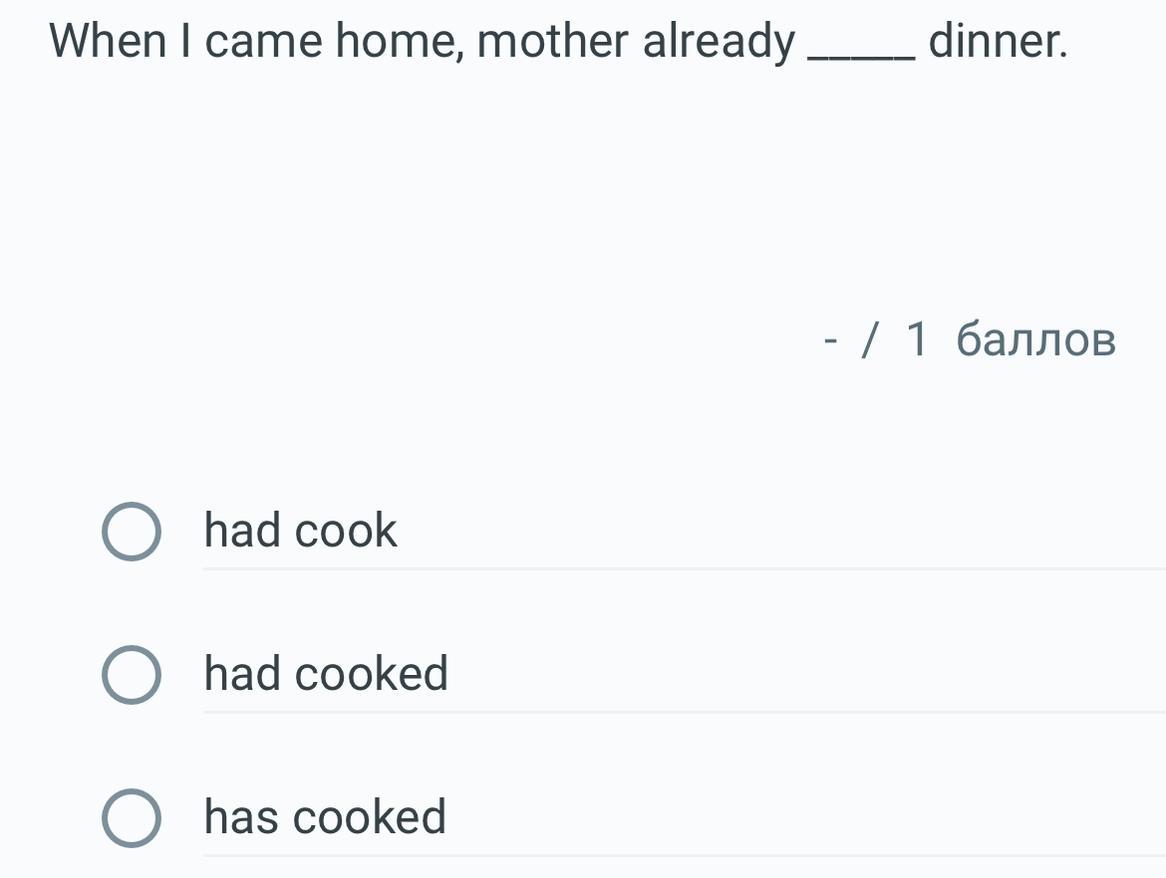Click the word "mother" in the question
Screen dimensions: 1166x878
553,42
